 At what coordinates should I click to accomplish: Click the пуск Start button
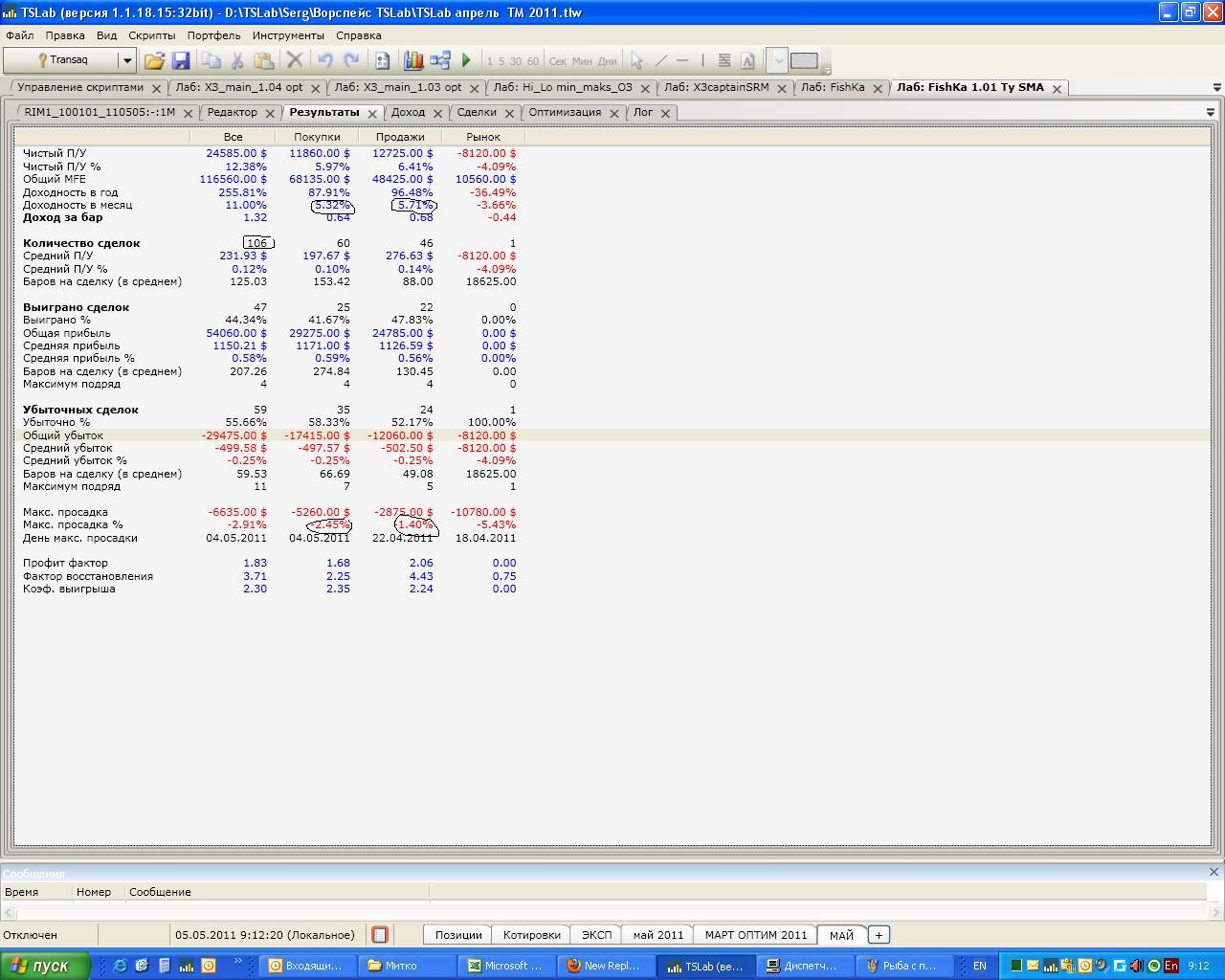[45, 966]
